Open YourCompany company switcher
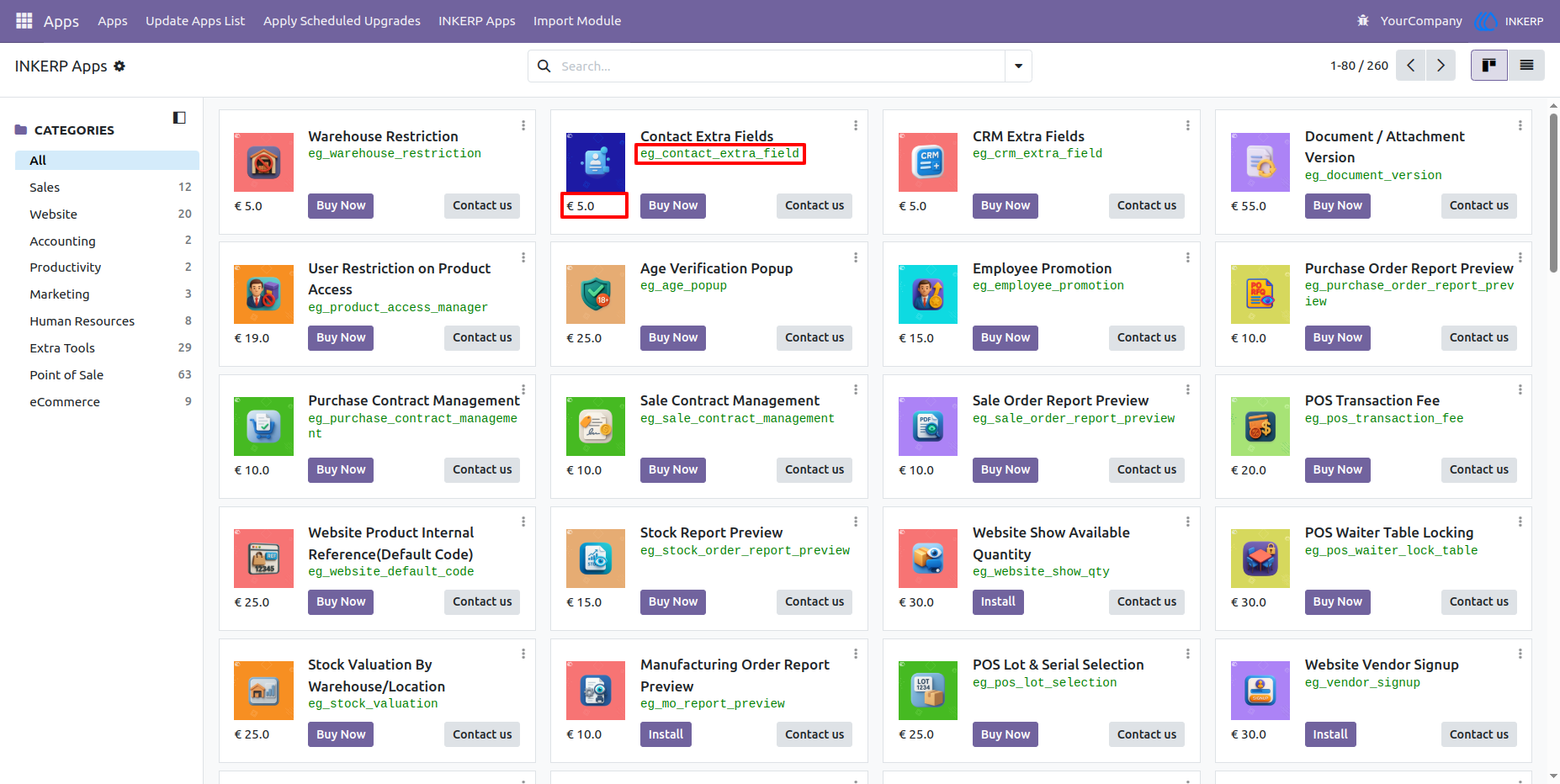1560x784 pixels. point(1421,21)
